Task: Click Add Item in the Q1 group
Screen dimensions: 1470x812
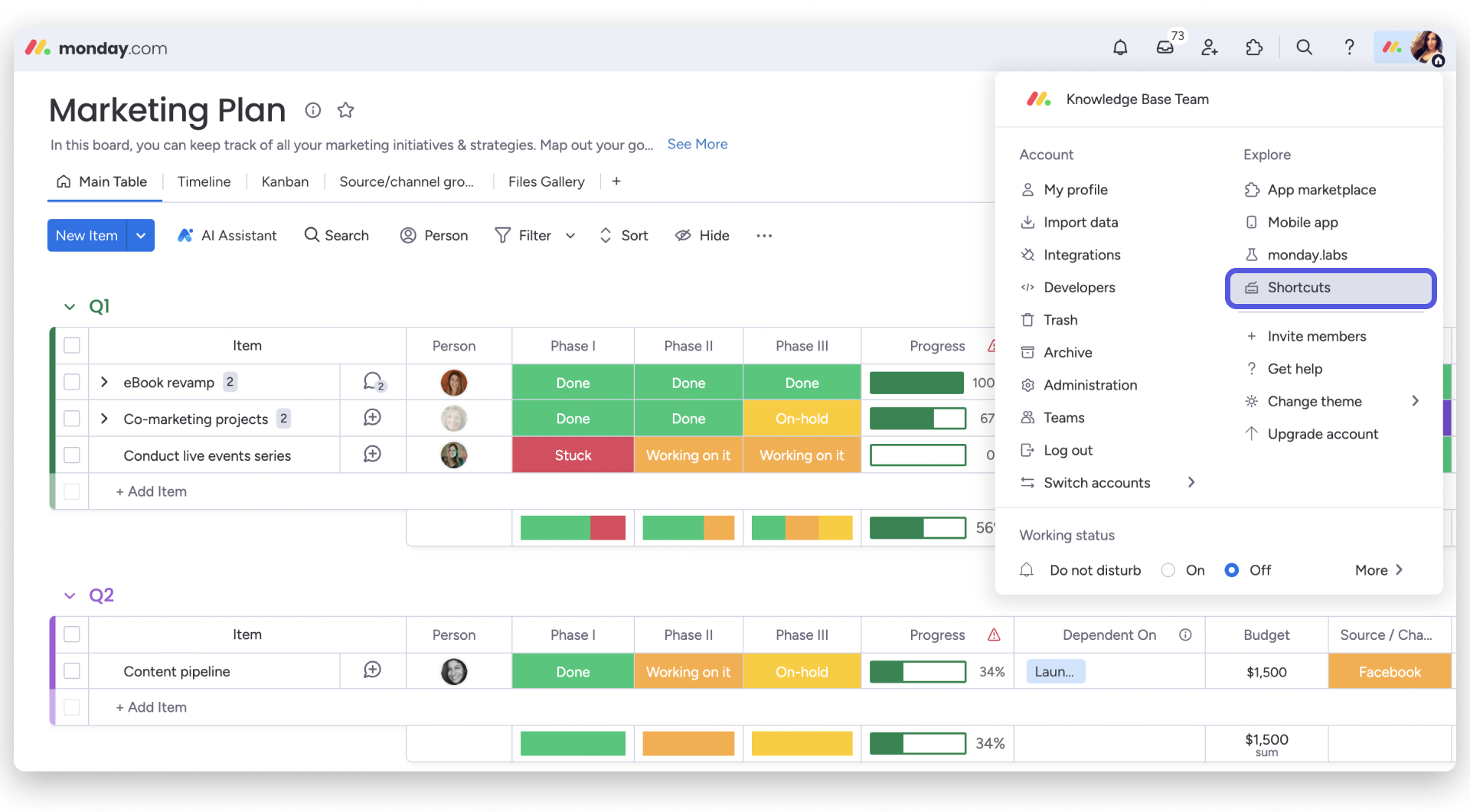Action: tap(151, 491)
